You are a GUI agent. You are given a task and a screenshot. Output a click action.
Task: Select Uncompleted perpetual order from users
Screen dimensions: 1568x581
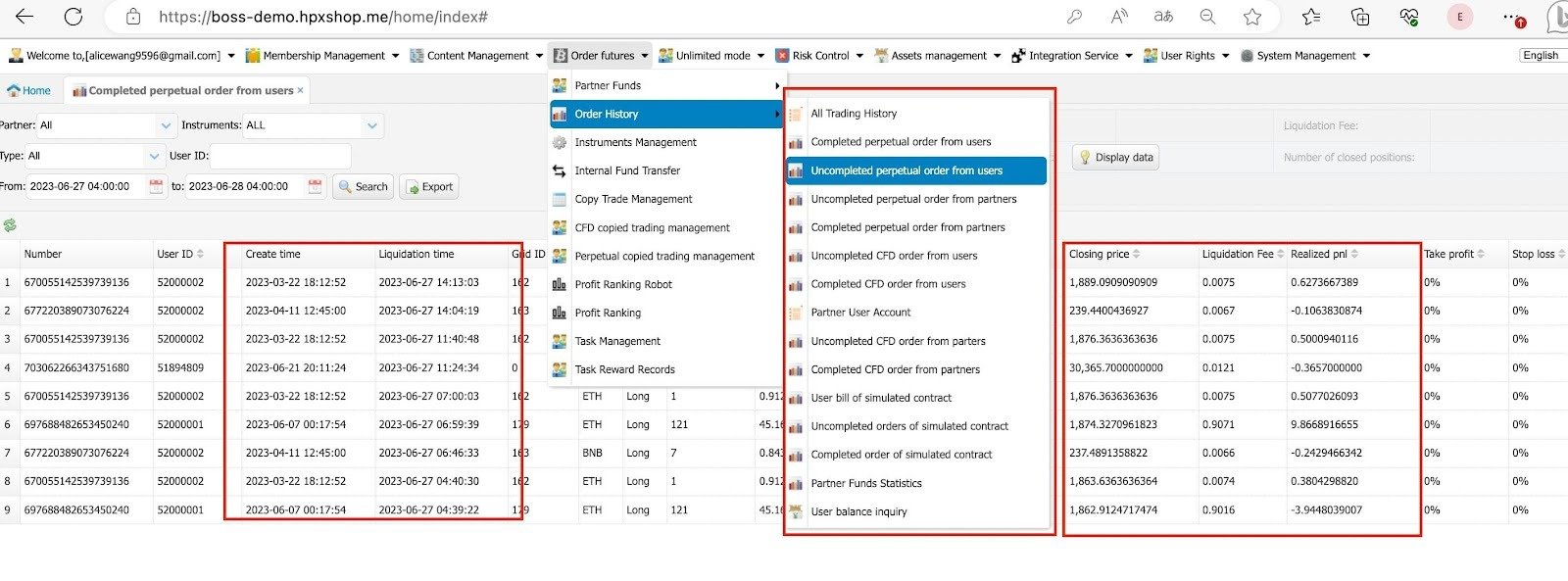[x=906, y=170]
